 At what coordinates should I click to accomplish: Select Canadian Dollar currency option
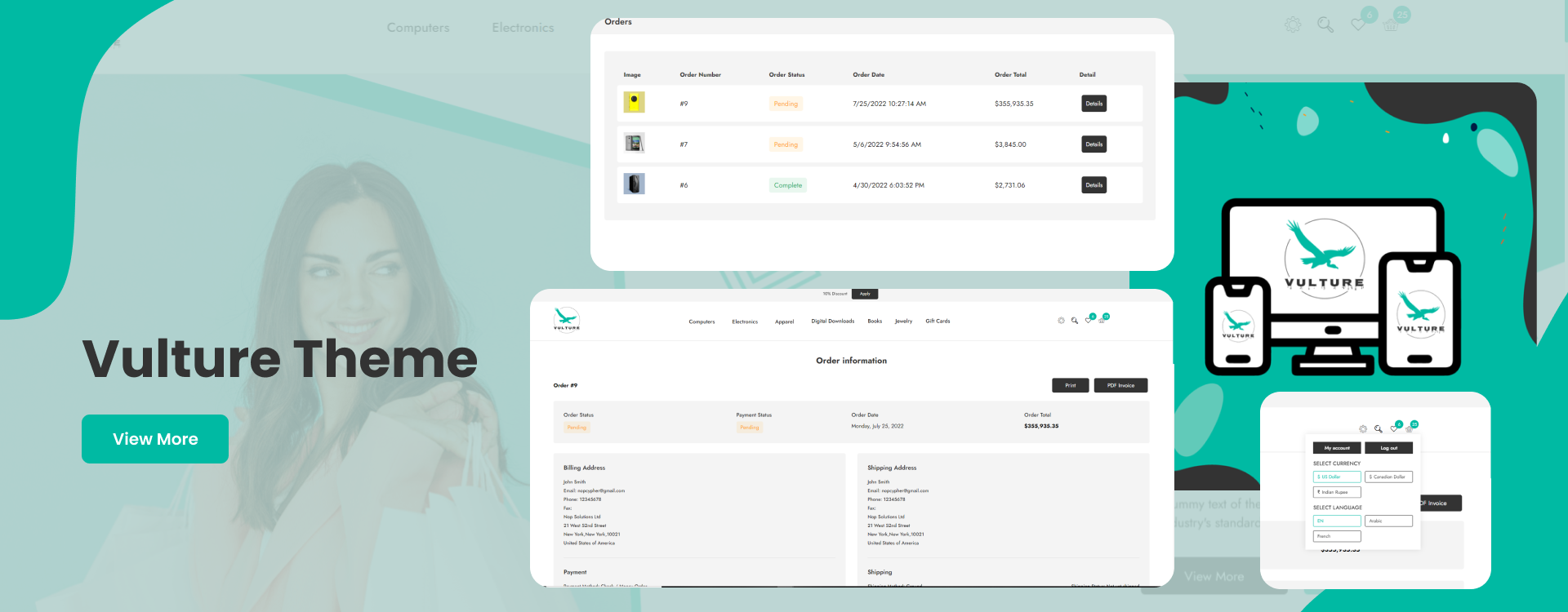[1388, 477]
